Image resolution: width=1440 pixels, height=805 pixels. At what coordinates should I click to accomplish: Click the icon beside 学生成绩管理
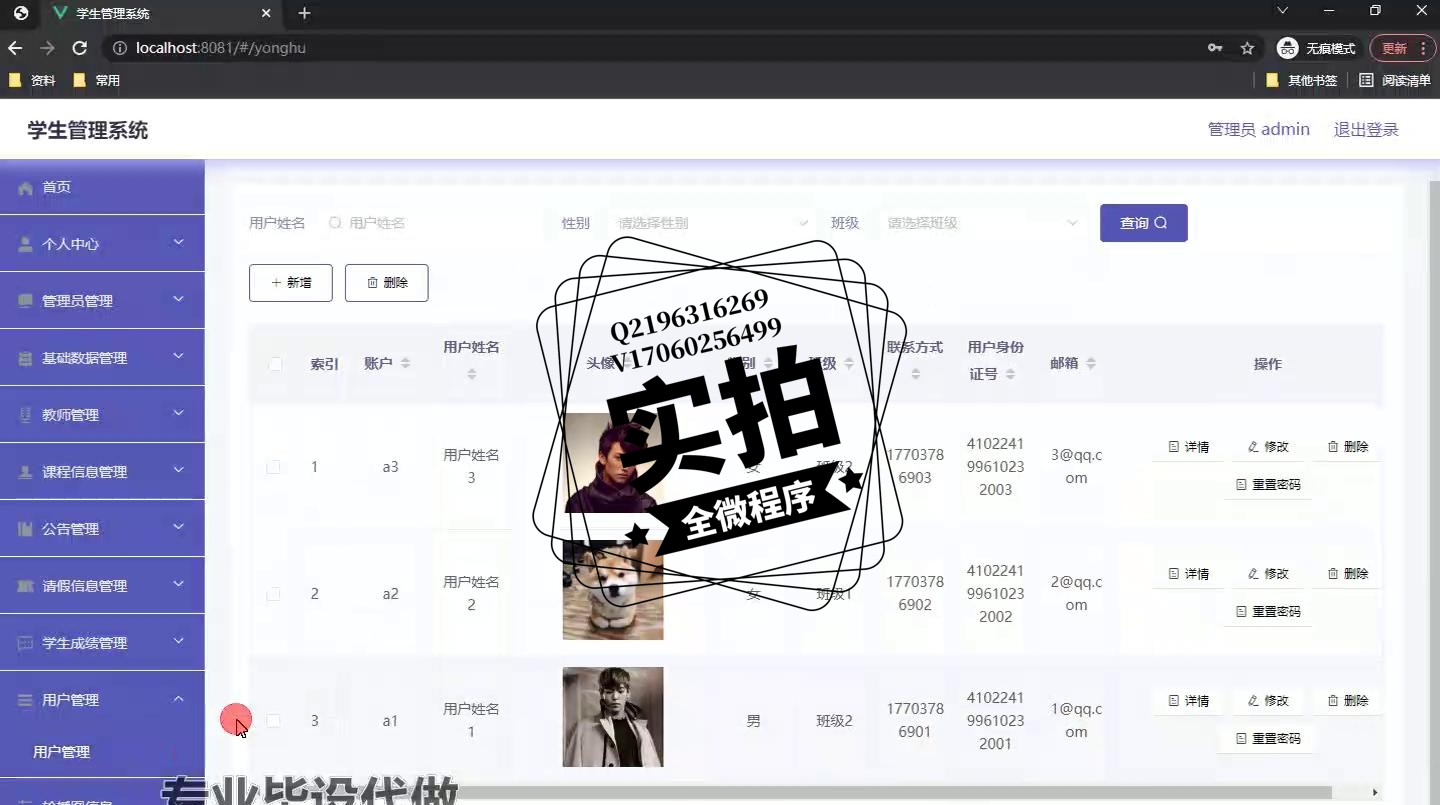[26, 643]
